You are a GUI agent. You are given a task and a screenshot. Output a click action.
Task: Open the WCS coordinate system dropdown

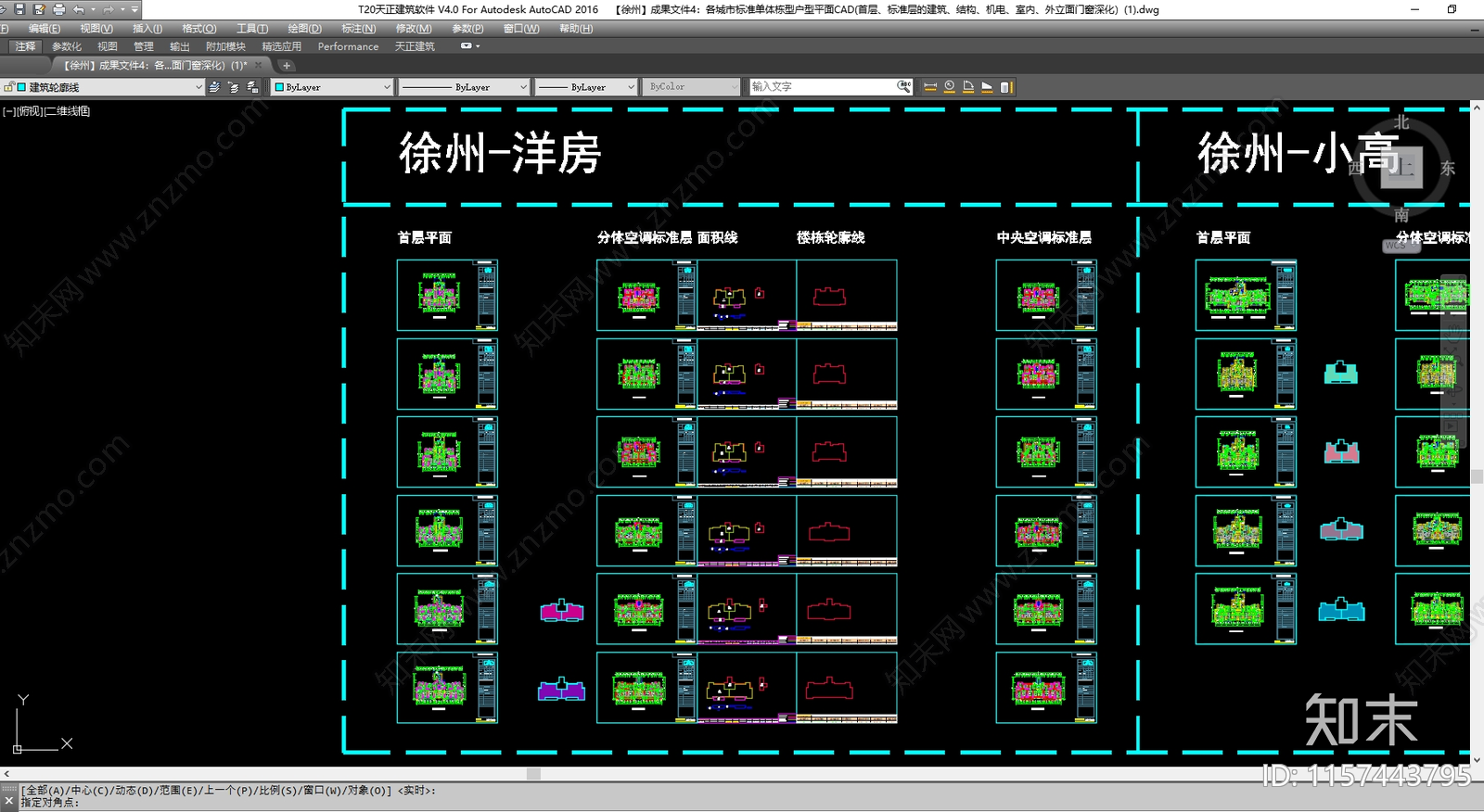click(x=1400, y=246)
